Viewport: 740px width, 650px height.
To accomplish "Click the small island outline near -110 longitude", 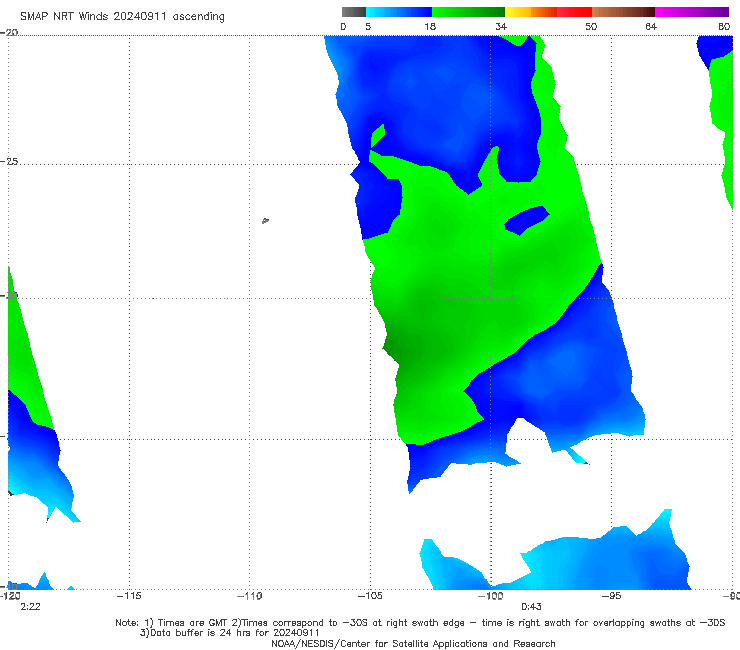I will [x=265, y=220].
